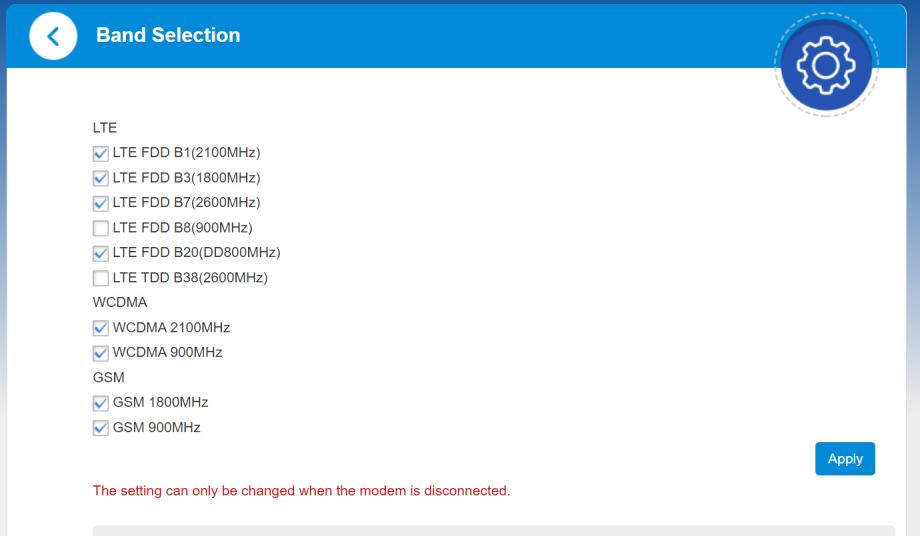Check the LTE TDD B38(2600MHz) box
This screenshot has height=536, width=920.
100,278
